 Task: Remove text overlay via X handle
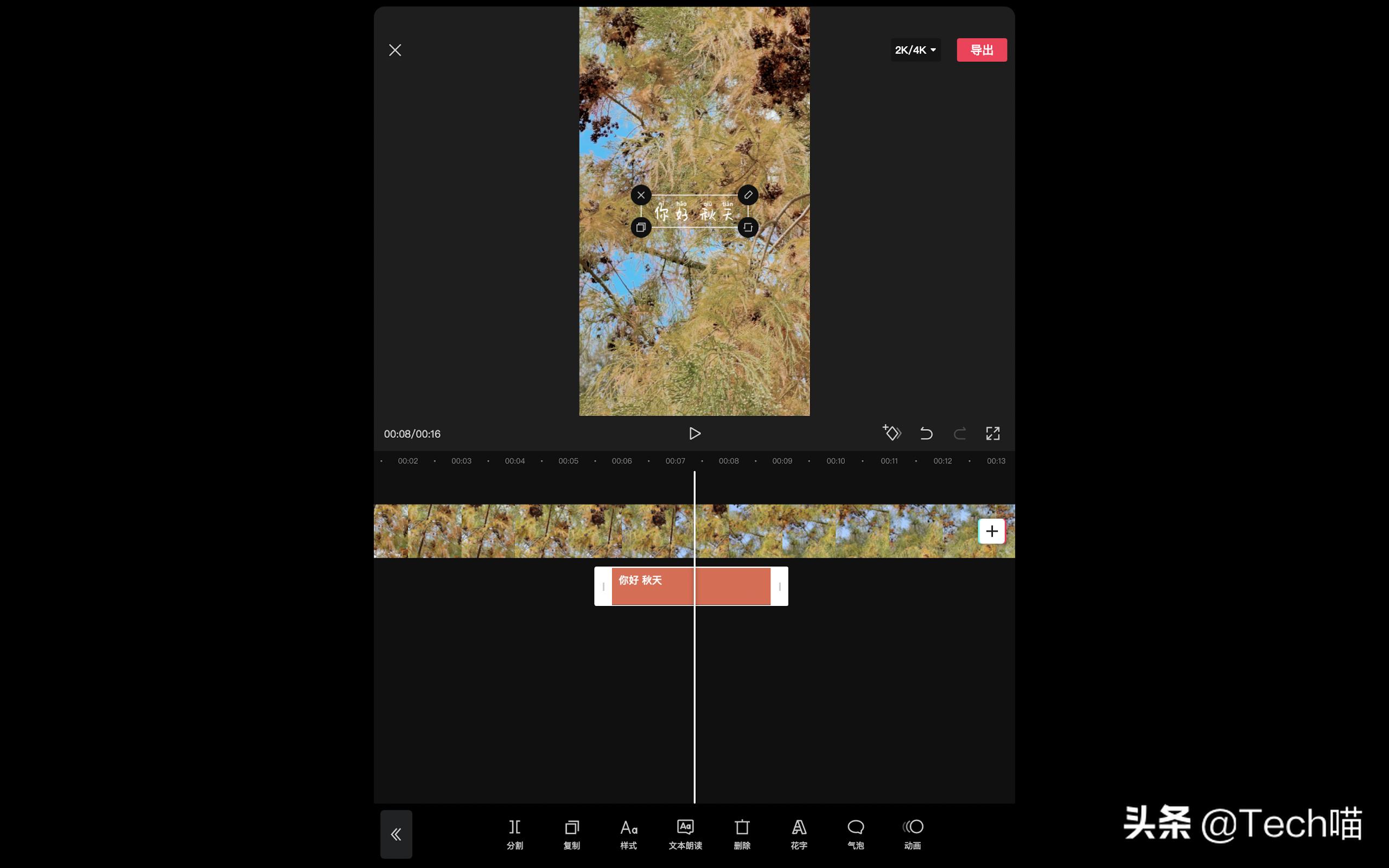[x=641, y=195]
